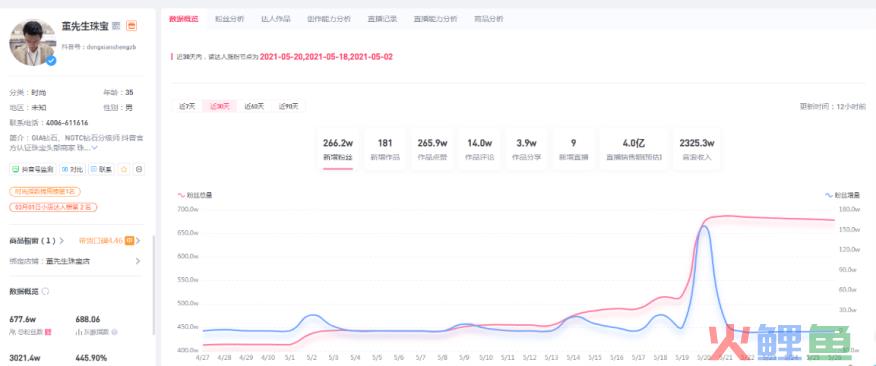The width and height of the screenshot is (876, 366).
Task: Open the orange 带货口碑 score link
Action: (101, 241)
